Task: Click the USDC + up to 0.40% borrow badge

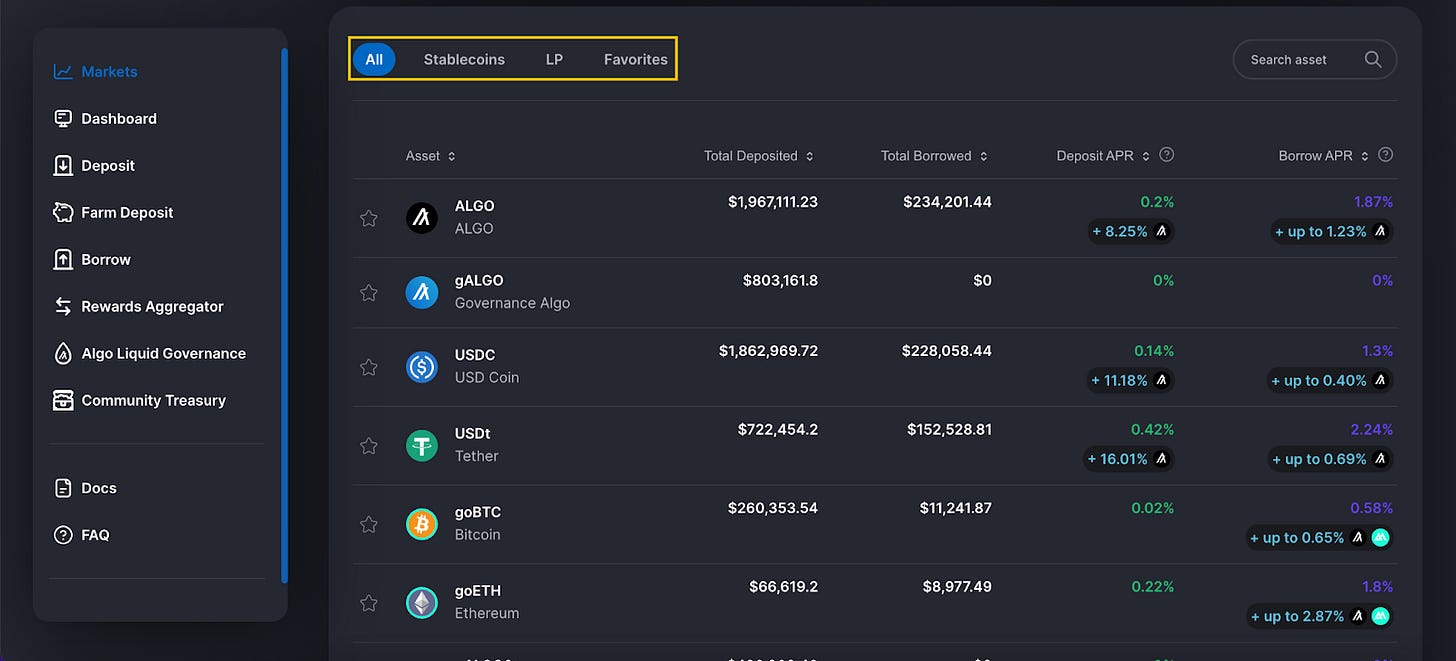Action: [x=1330, y=380]
